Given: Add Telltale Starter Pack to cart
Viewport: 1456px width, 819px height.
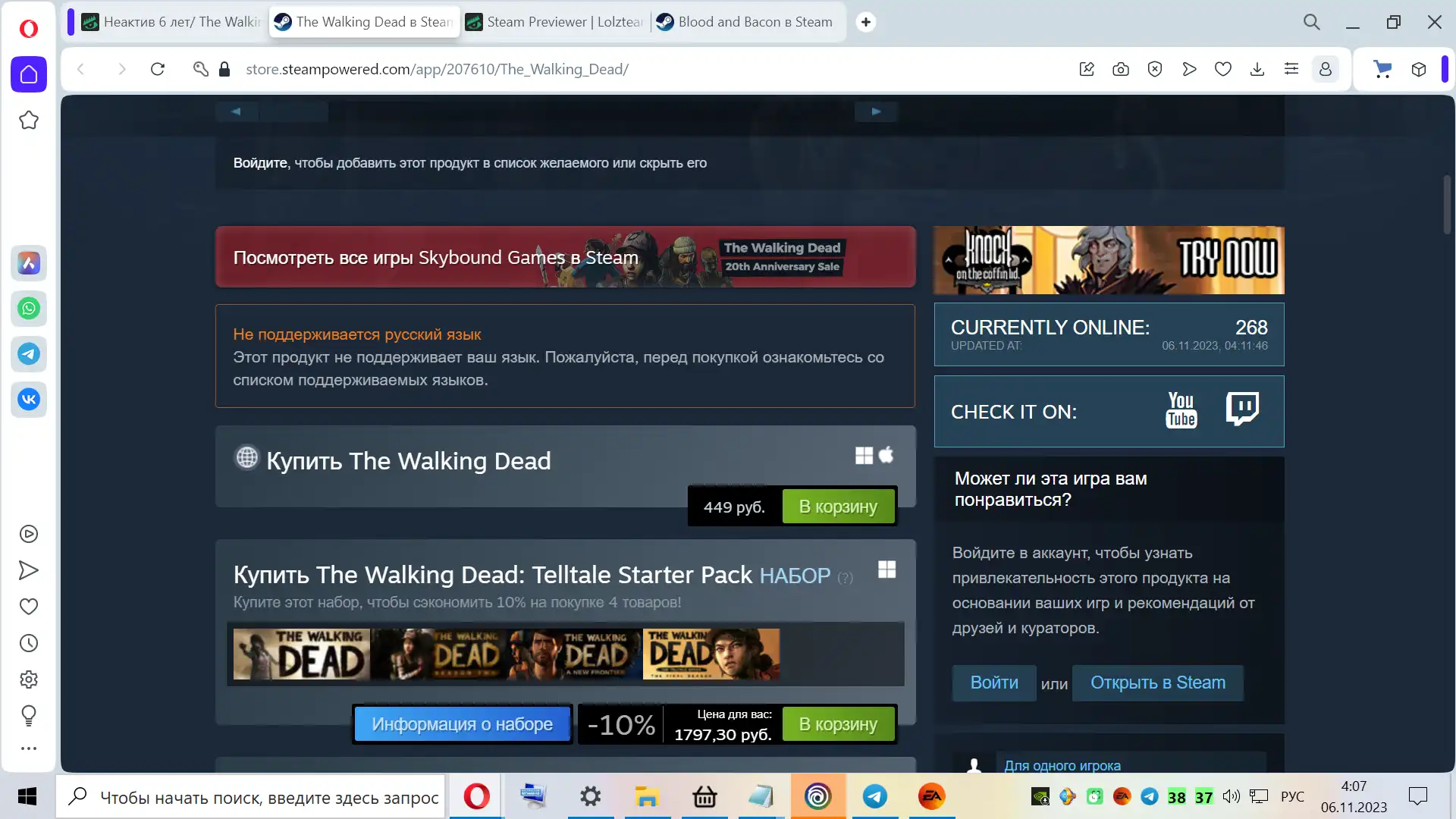Looking at the screenshot, I should click(x=838, y=724).
